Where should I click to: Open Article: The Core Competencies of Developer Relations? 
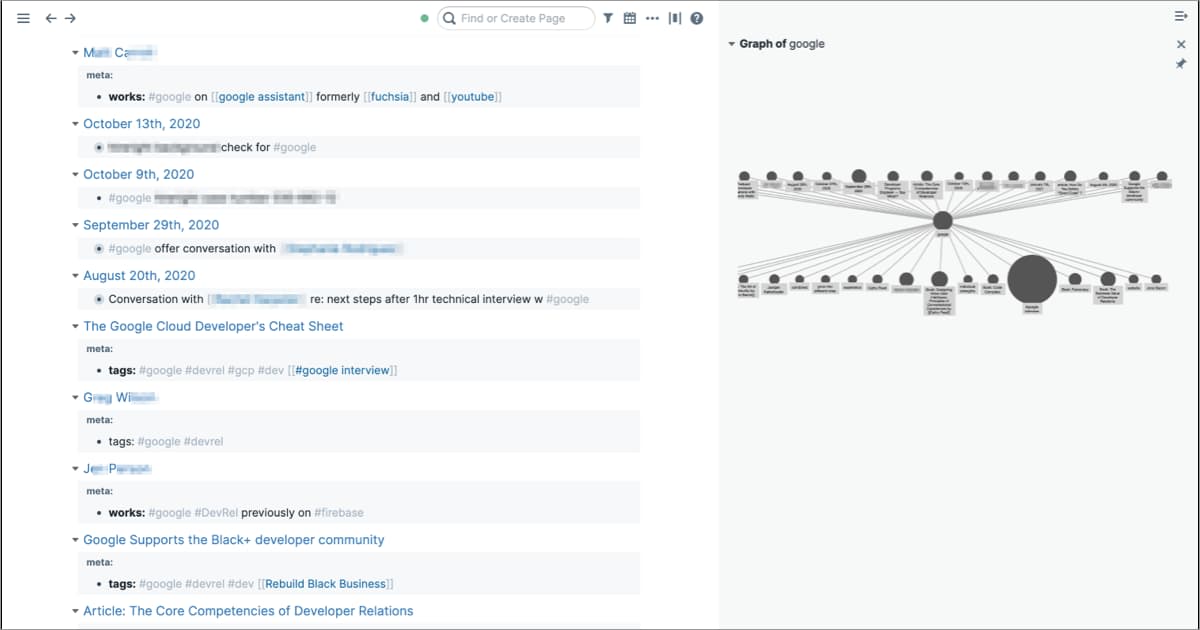pyautogui.click(x=248, y=611)
